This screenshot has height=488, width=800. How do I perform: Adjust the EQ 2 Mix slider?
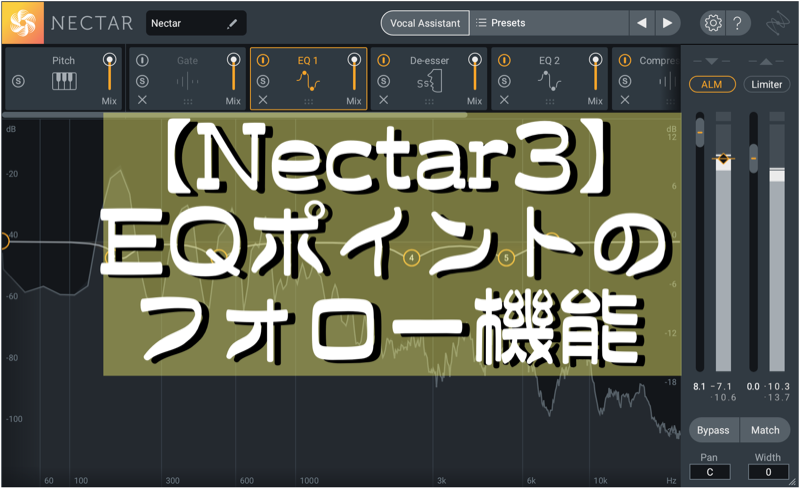pos(595,72)
